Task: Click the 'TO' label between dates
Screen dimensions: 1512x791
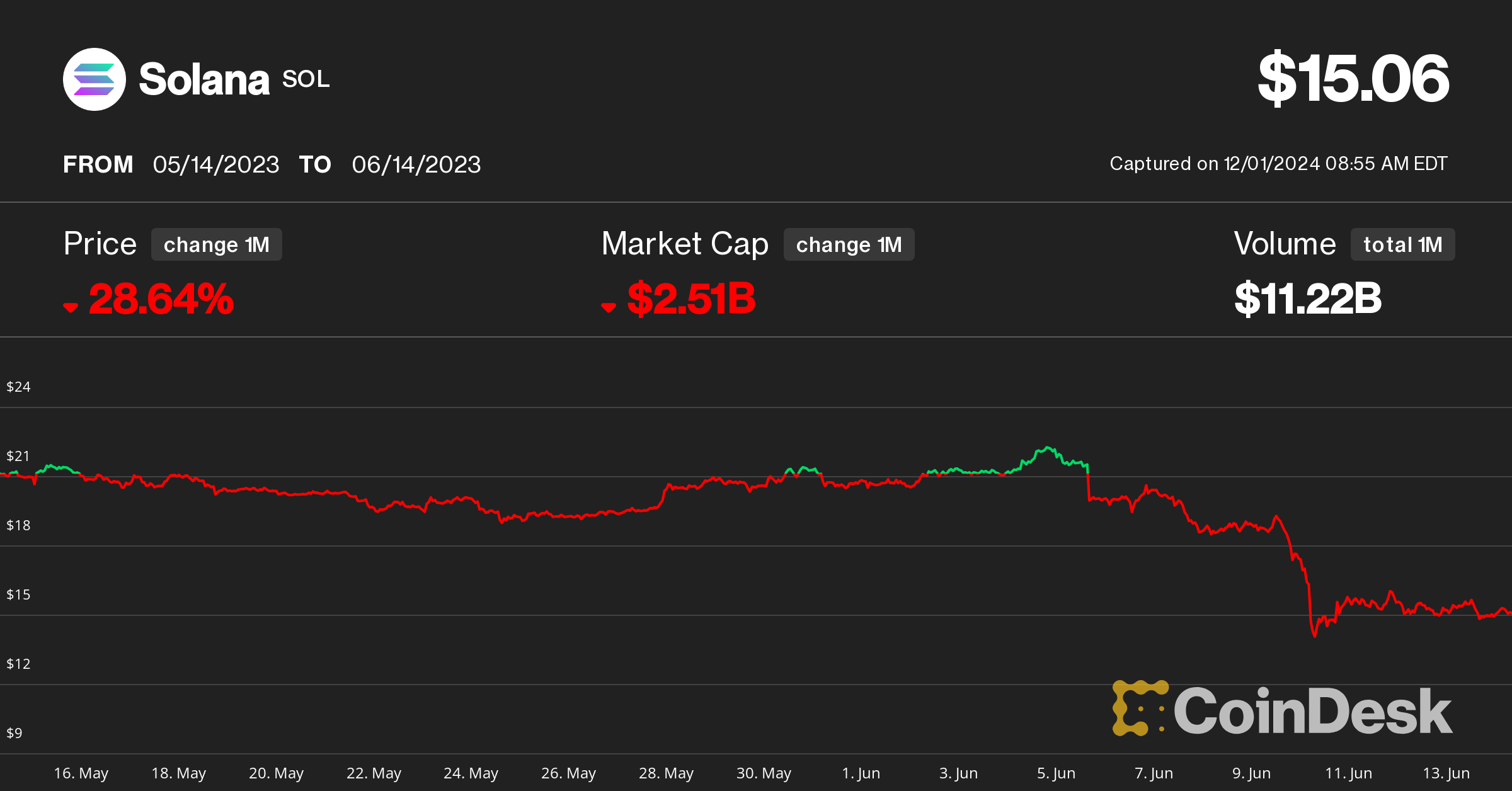Action: [315, 164]
